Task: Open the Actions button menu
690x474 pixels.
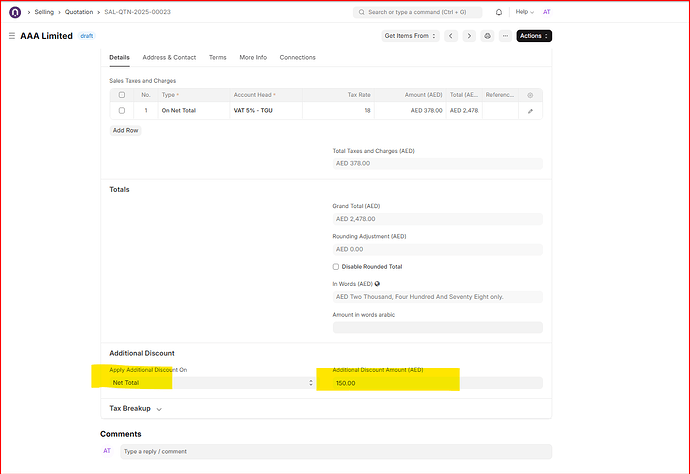Action: click(534, 36)
